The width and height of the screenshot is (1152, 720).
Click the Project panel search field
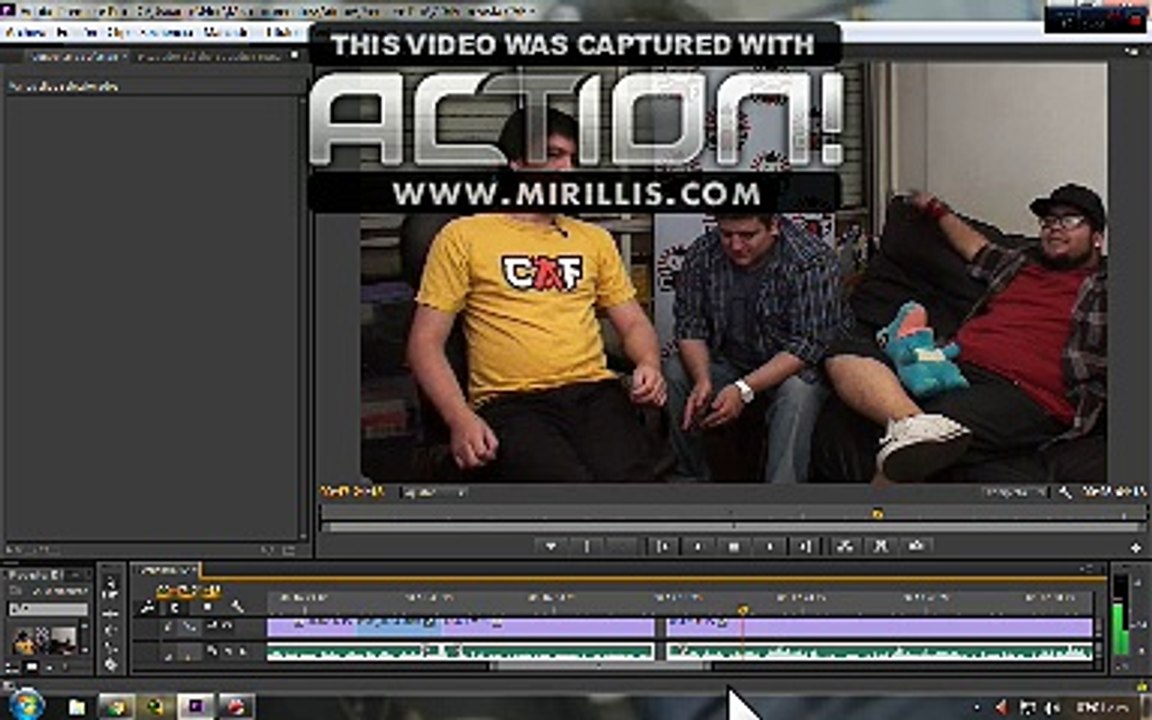click(48, 609)
